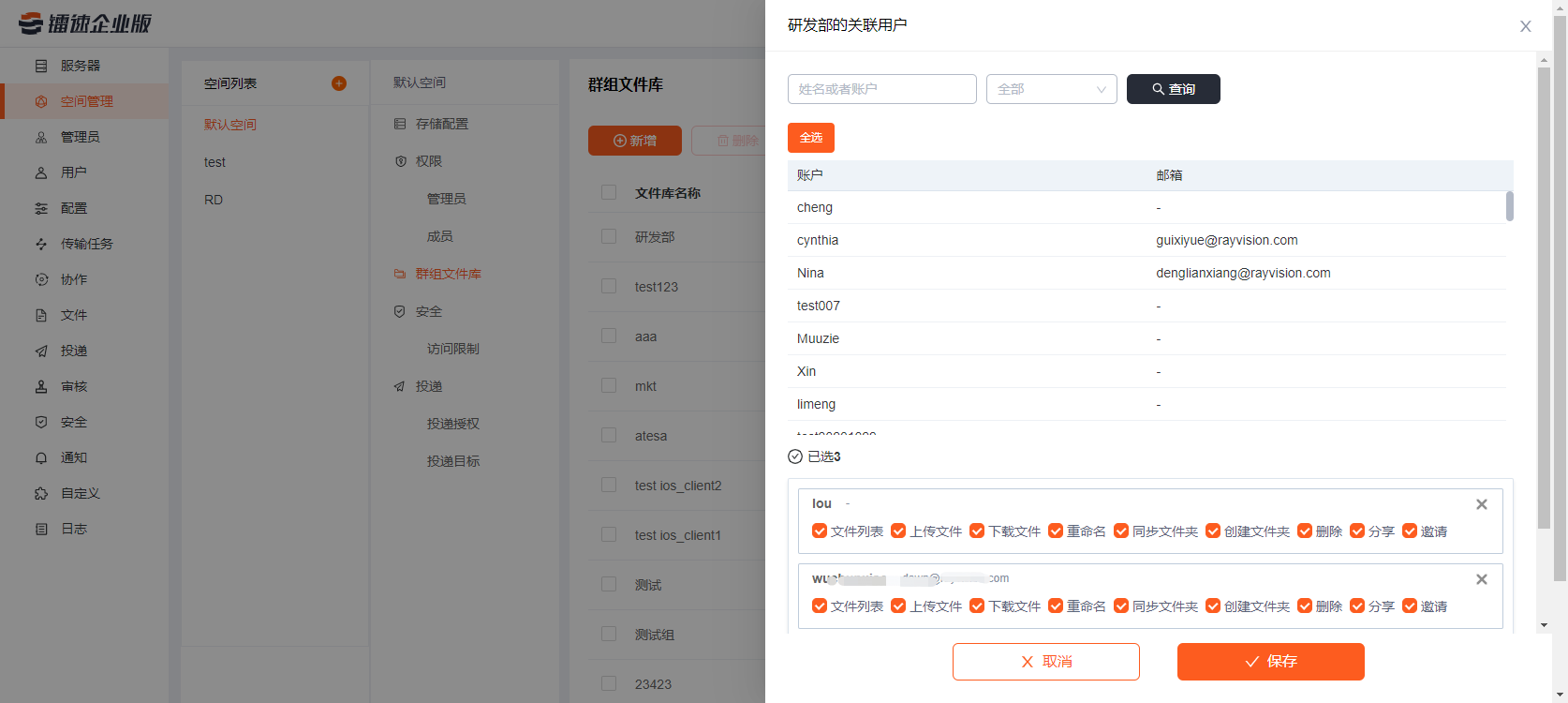Uncheck 重命名 permission for second user

coord(1056,606)
